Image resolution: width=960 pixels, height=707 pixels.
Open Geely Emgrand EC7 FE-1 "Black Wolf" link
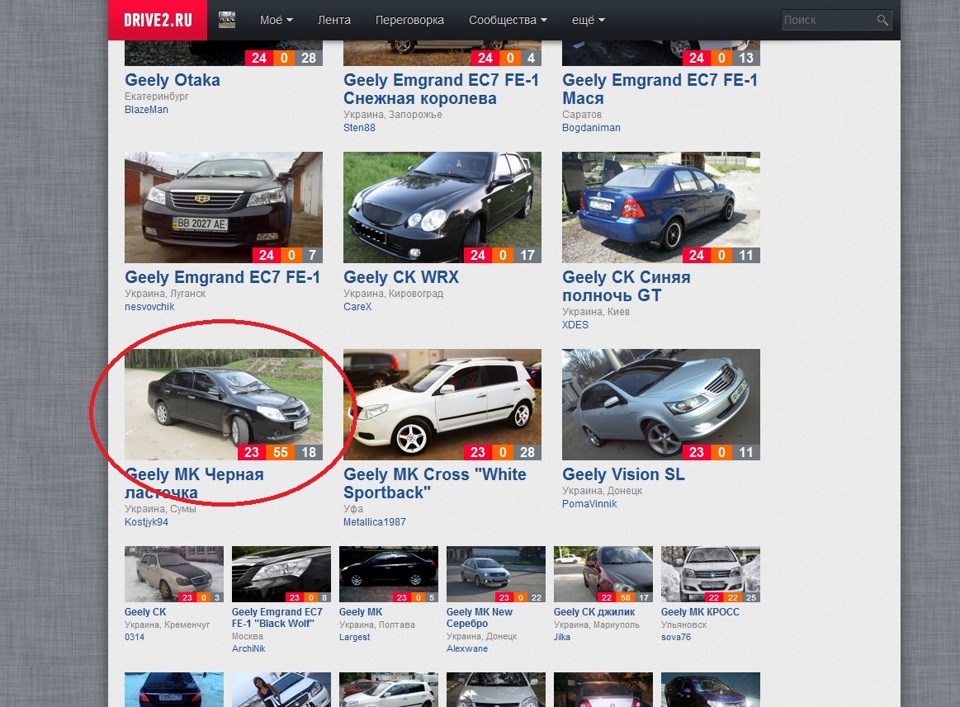(277, 618)
